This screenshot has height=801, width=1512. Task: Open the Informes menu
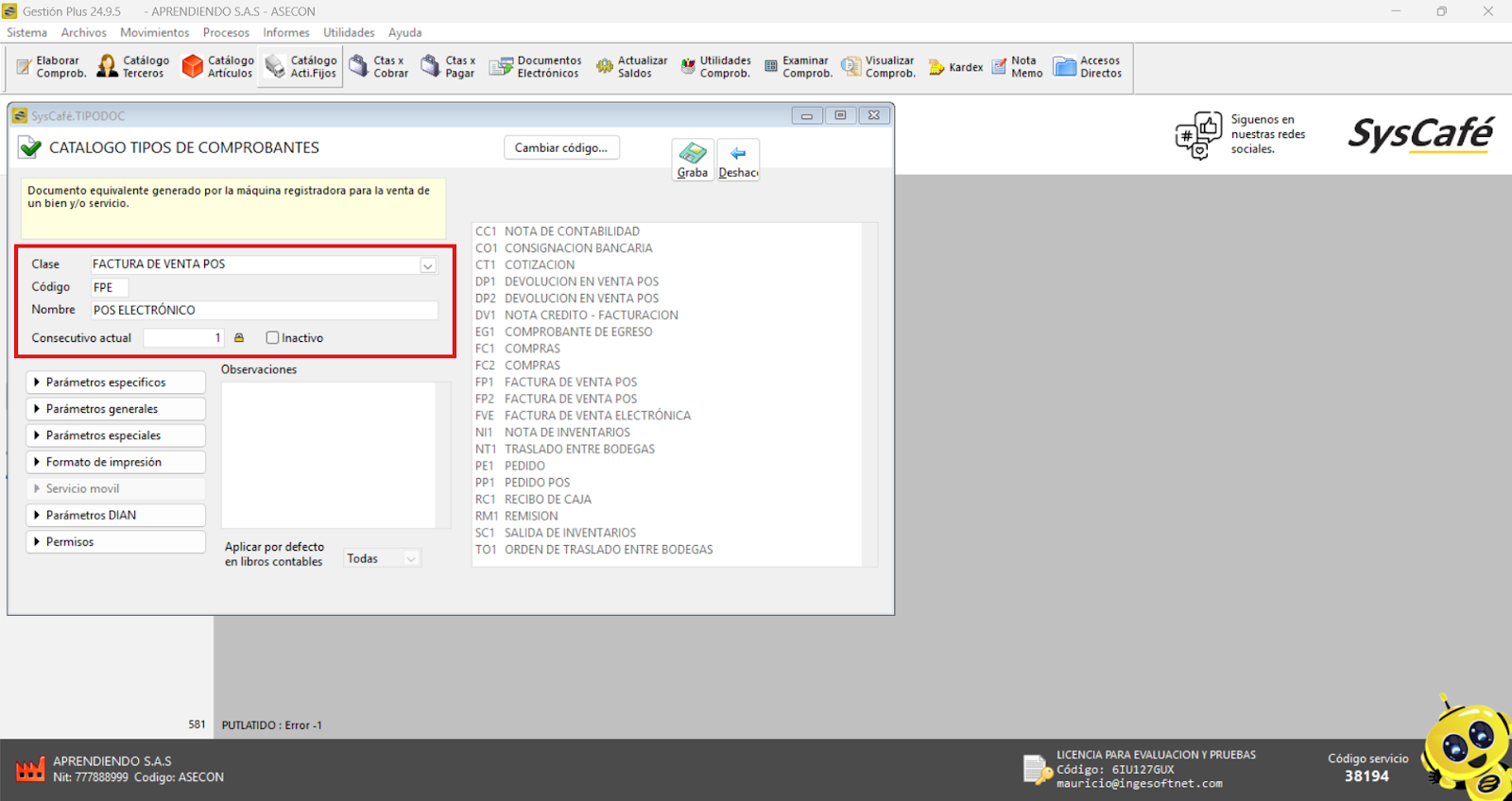[285, 33]
